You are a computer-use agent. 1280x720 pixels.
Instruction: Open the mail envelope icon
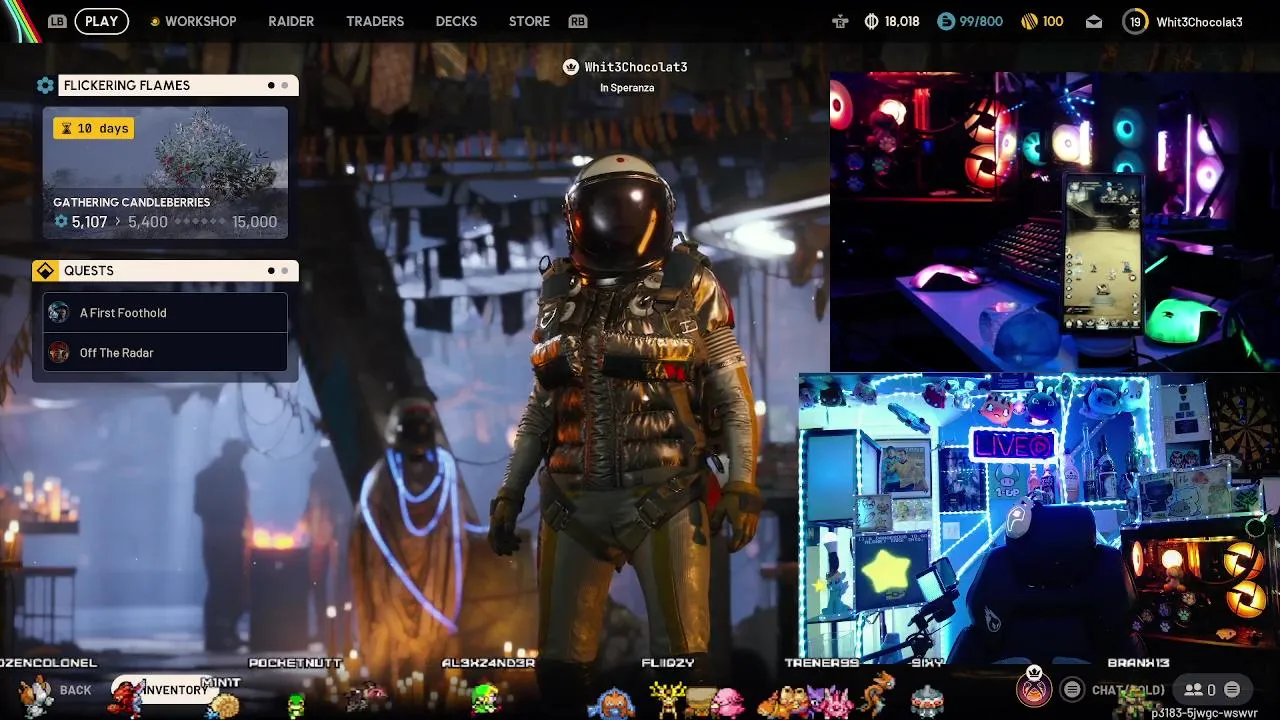coord(1094,21)
